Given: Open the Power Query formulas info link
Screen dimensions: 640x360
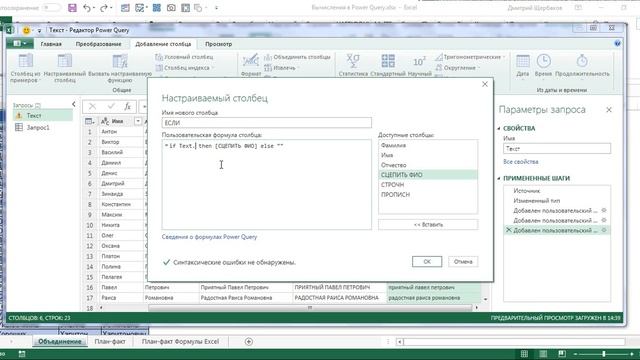Looking at the screenshot, I should pyautogui.click(x=209, y=237).
